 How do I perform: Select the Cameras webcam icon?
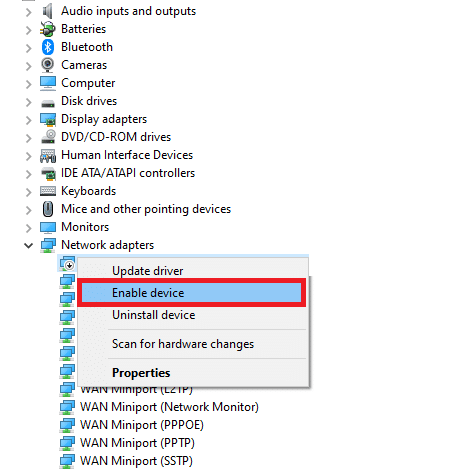48,65
